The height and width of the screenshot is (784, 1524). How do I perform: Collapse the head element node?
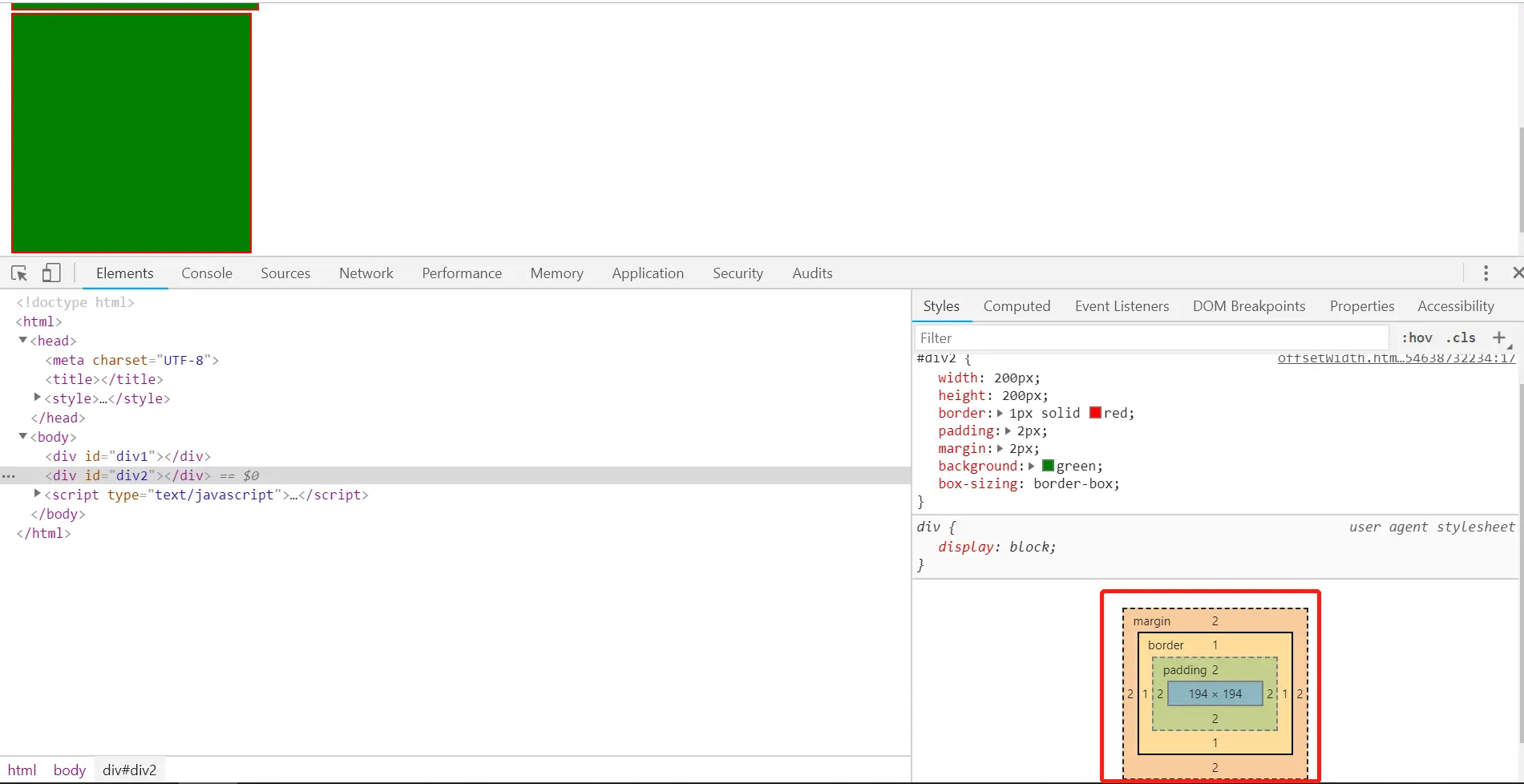[x=23, y=340]
